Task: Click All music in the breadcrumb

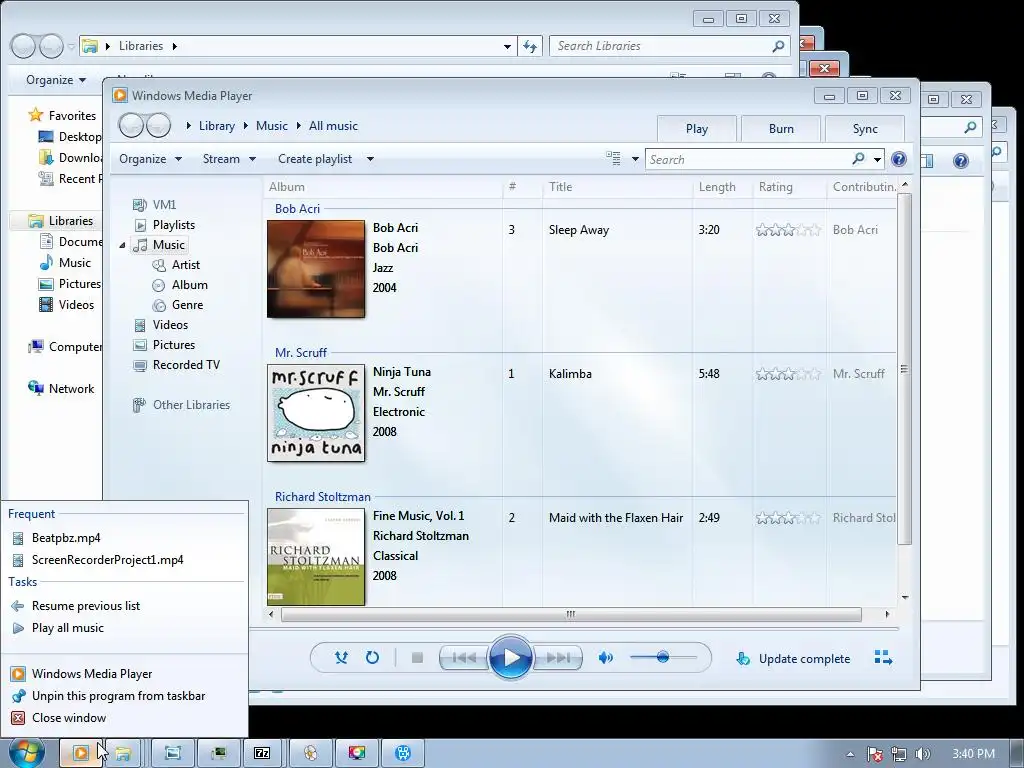Action: coord(333,126)
